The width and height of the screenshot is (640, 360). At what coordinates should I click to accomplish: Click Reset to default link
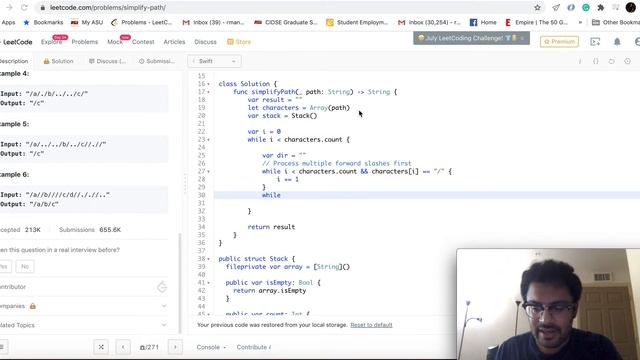coord(371,325)
